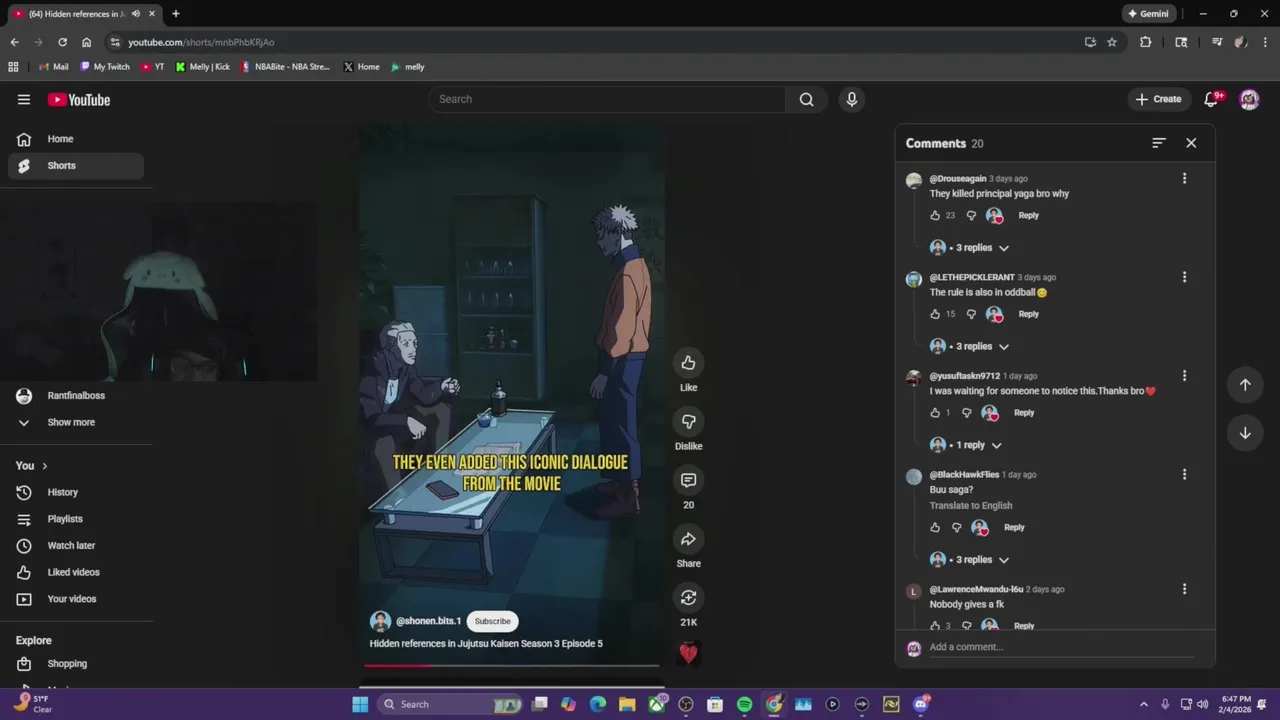Go to the YouTube logo home
This screenshot has height=720, width=1280.
79,99
